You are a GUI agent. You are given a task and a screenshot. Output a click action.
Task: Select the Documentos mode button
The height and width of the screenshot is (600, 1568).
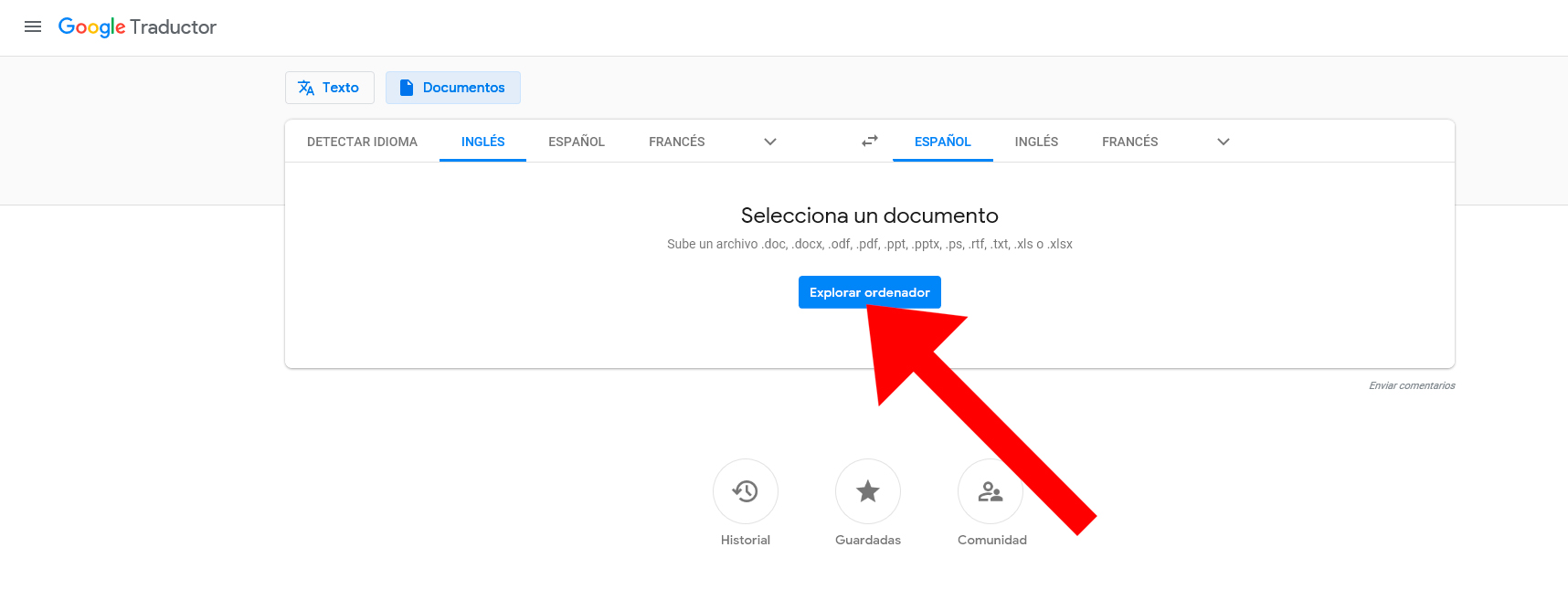coord(453,88)
